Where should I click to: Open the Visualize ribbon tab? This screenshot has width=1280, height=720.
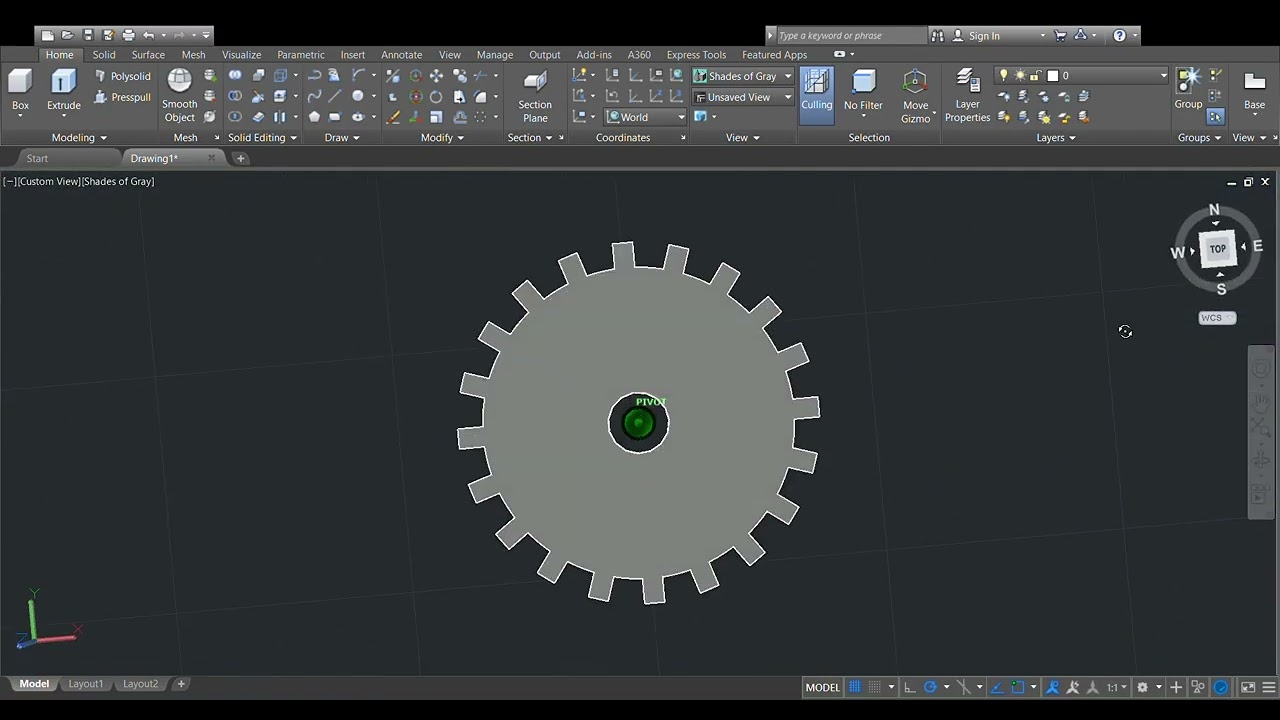pyautogui.click(x=241, y=55)
